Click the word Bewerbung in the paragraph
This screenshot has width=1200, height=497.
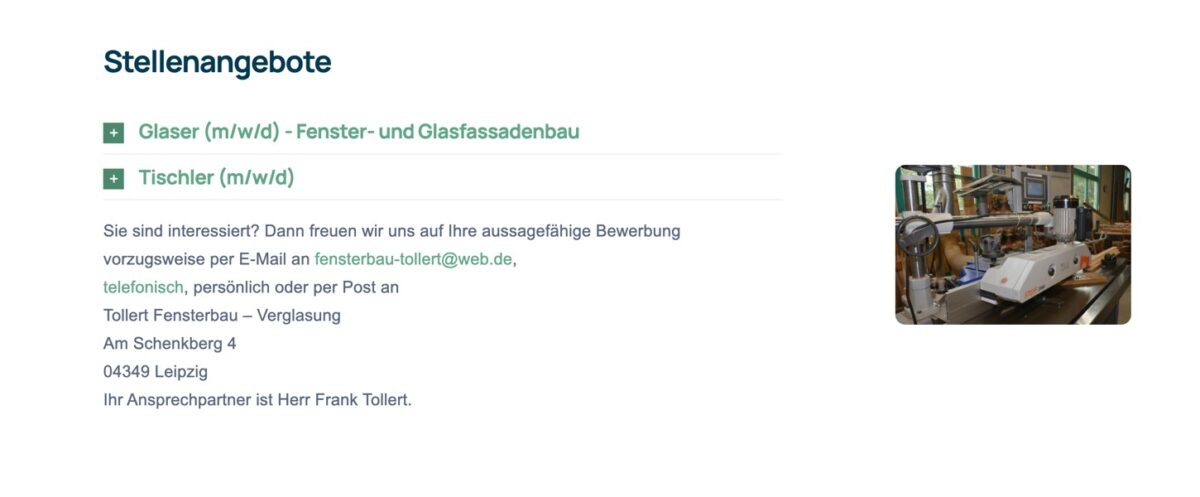pos(638,231)
